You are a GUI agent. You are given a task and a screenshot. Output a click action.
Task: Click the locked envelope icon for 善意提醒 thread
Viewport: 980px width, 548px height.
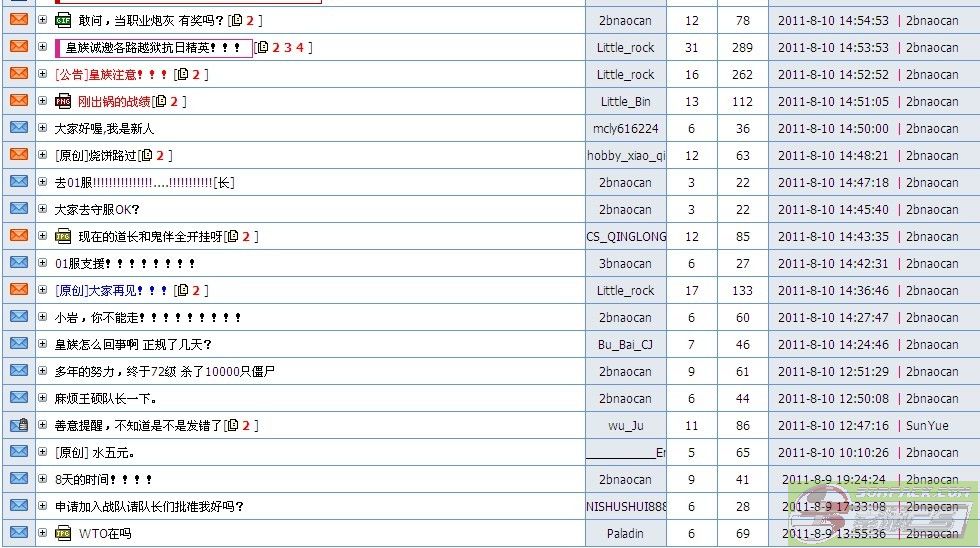tap(19, 425)
